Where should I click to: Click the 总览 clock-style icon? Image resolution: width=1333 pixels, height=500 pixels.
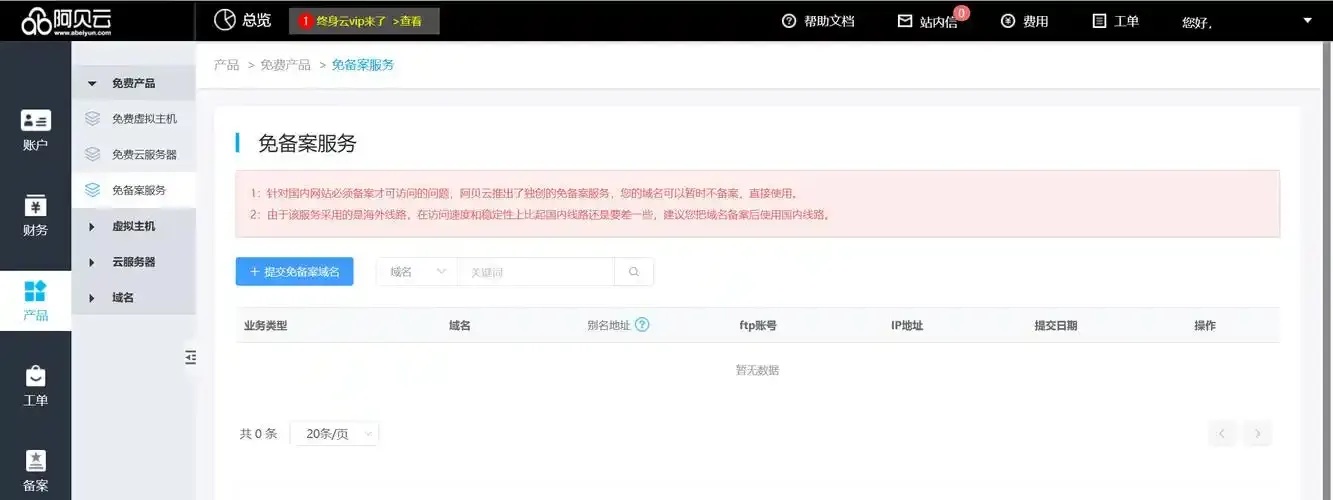pyautogui.click(x=224, y=20)
